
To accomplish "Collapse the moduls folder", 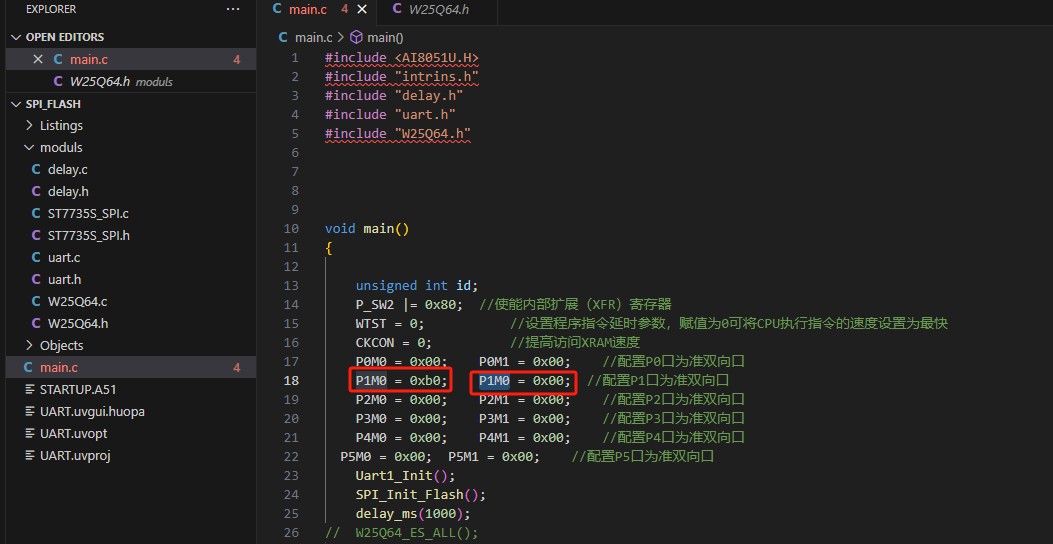I will (61, 147).
